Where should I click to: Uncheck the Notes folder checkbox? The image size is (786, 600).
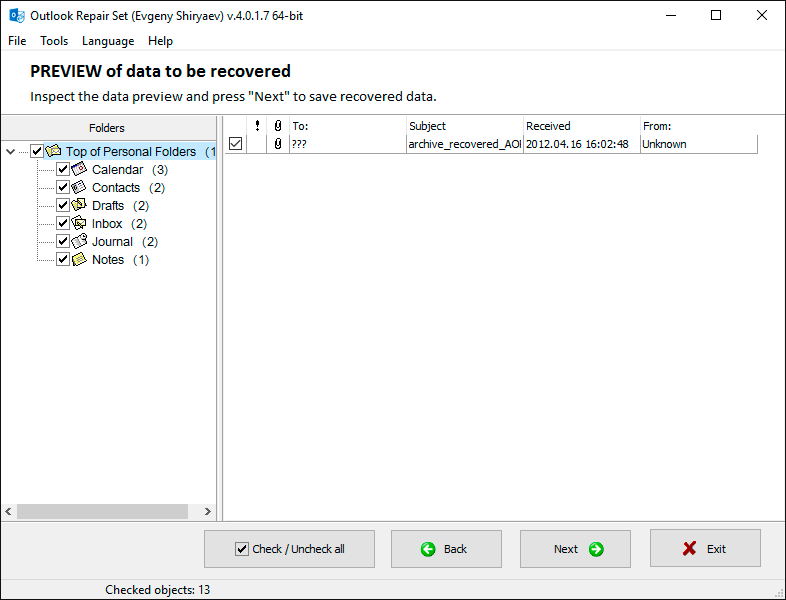pyautogui.click(x=63, y=259)
